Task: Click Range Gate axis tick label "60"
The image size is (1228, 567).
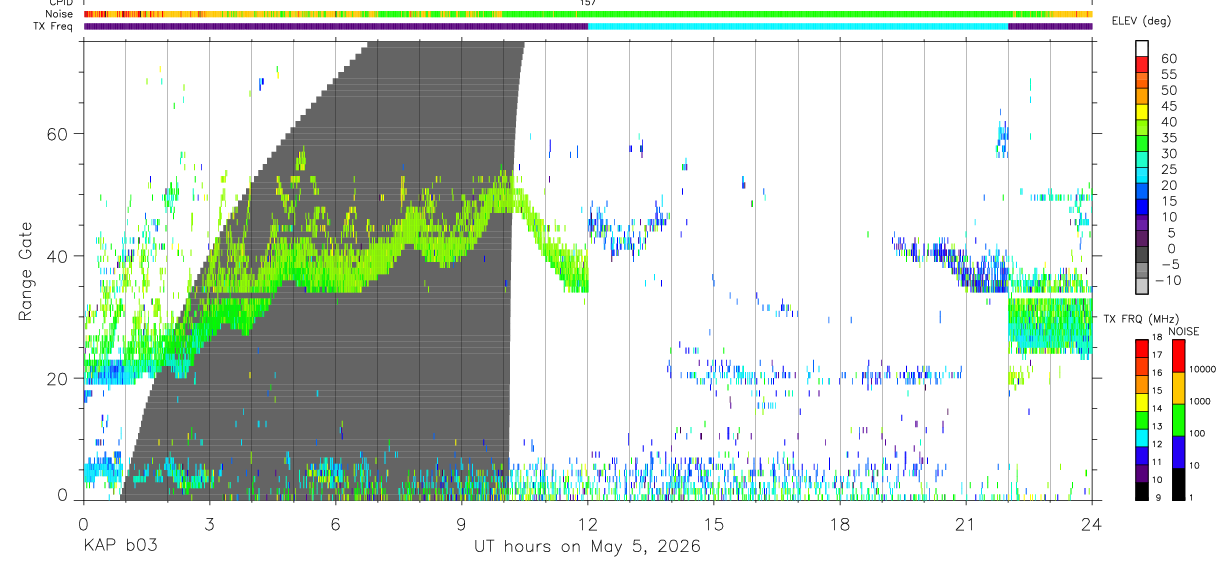Action: pos(58,133)
